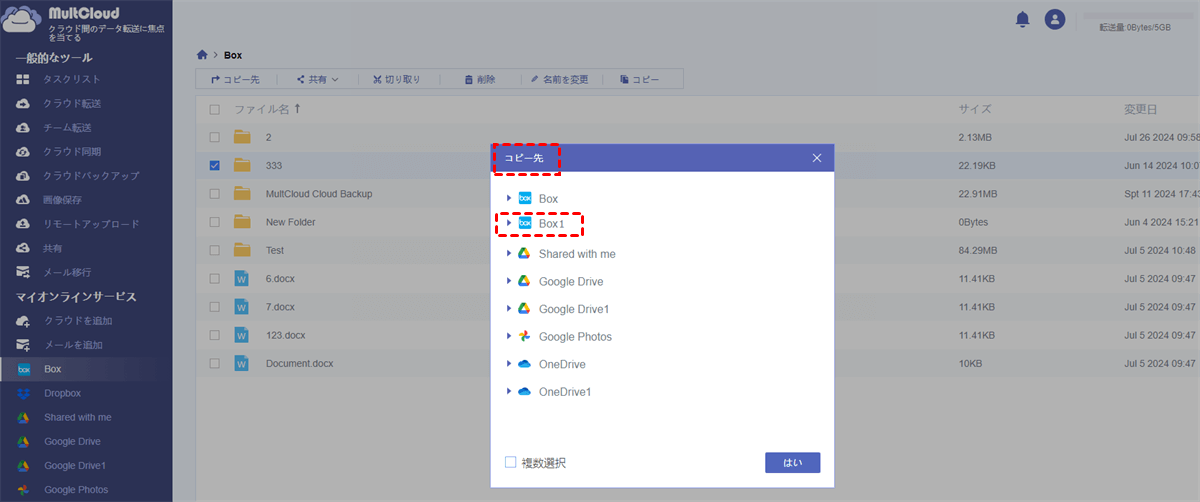
Task: Select Box1 as copy destination
Action: click(x=552, y=224)
